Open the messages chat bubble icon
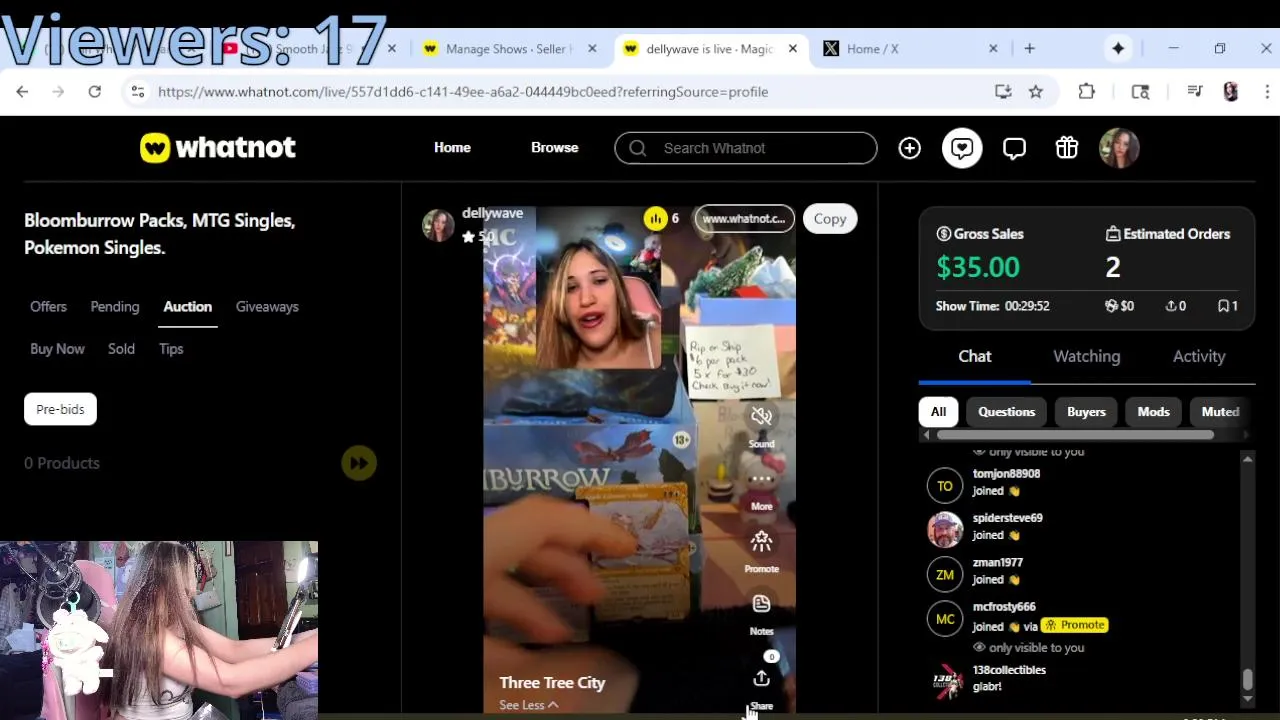The width and height of the screenshot is (1280, 720). click(1014, 148)
